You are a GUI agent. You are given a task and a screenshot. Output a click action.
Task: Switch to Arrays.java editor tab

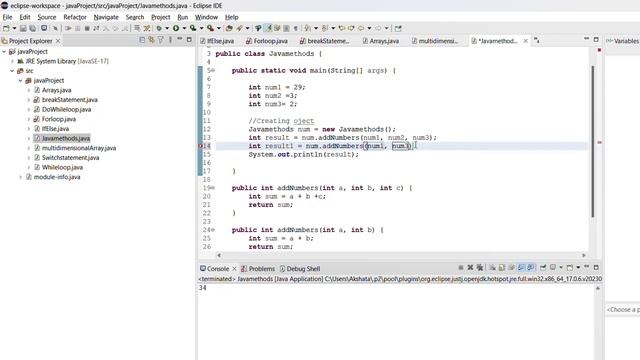tap(380, 41)
